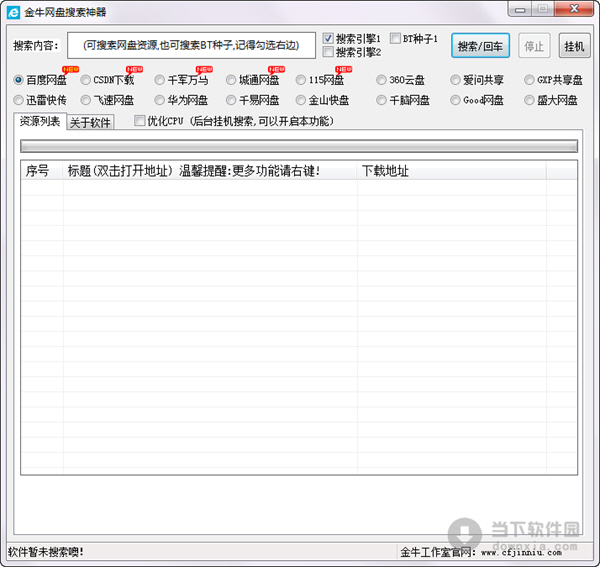Viewport: 600px width, 567px height.
Task: Pick the 115网盘 radio button
Action: coord(301,79)
